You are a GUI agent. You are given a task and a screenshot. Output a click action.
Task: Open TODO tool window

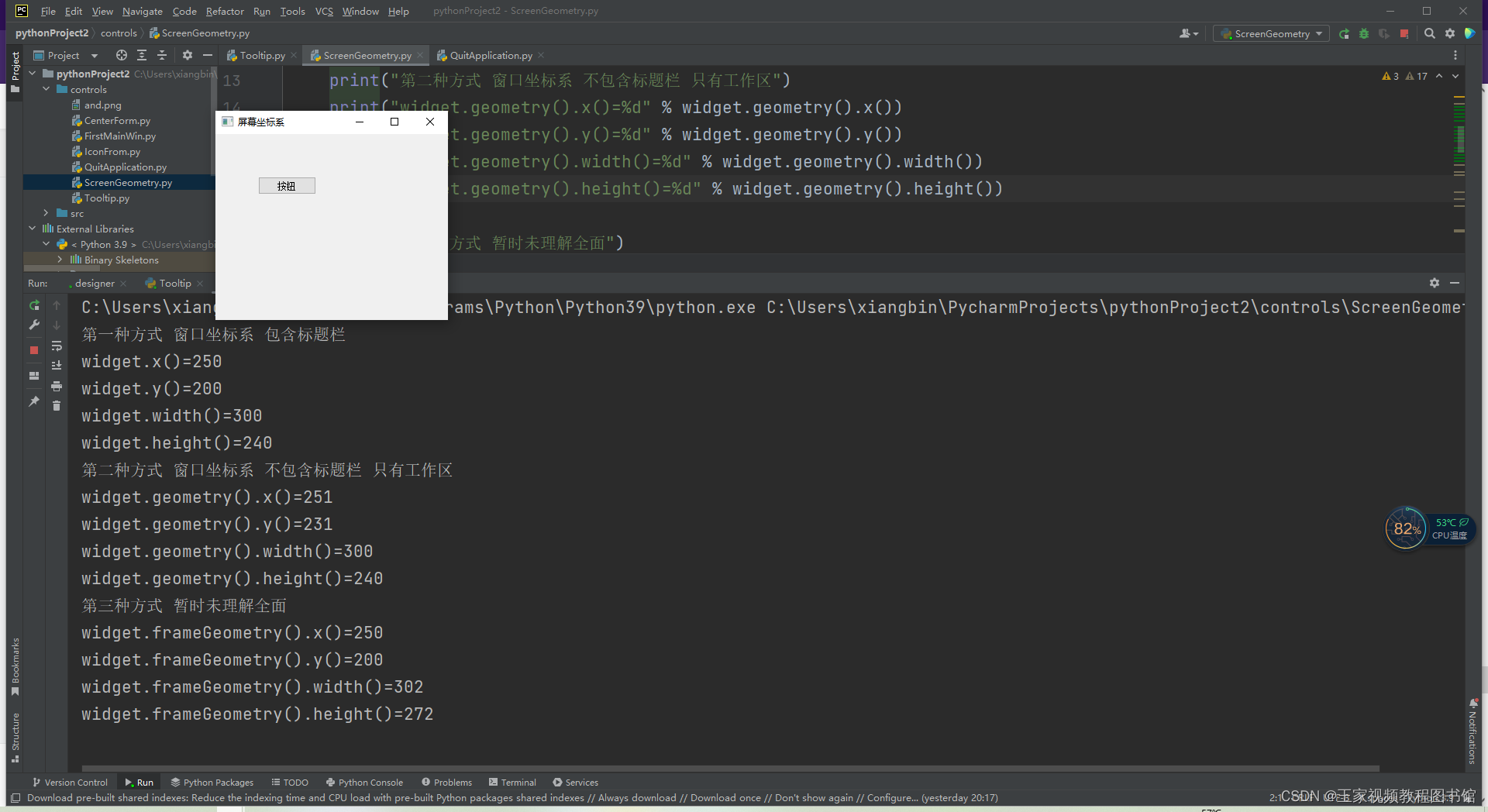point(290,783)
